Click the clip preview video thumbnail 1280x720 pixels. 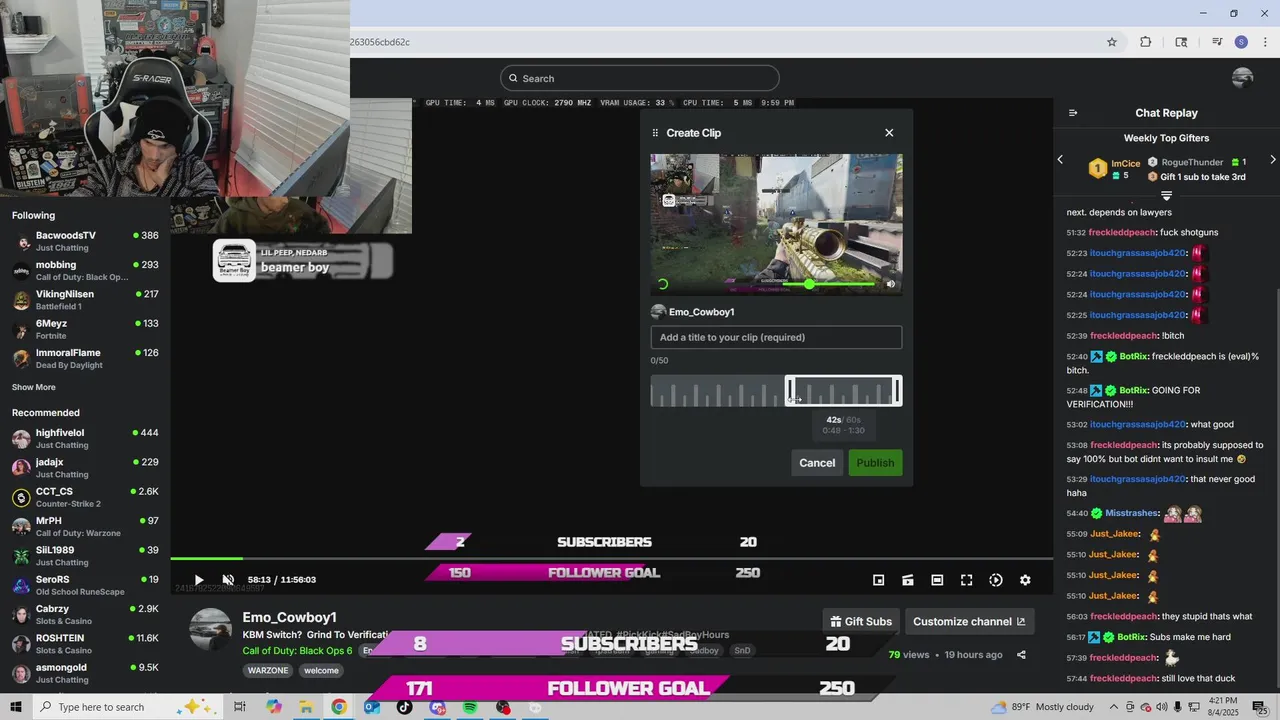tap(776, 224)
